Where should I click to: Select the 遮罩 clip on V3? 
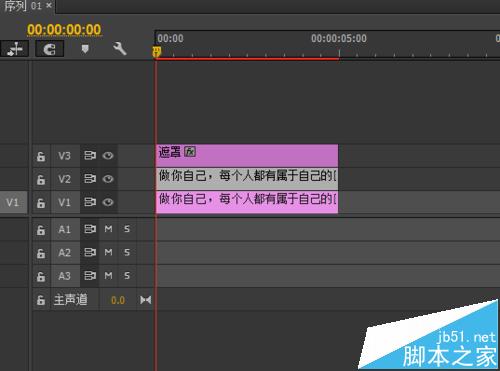coord(247,156)
